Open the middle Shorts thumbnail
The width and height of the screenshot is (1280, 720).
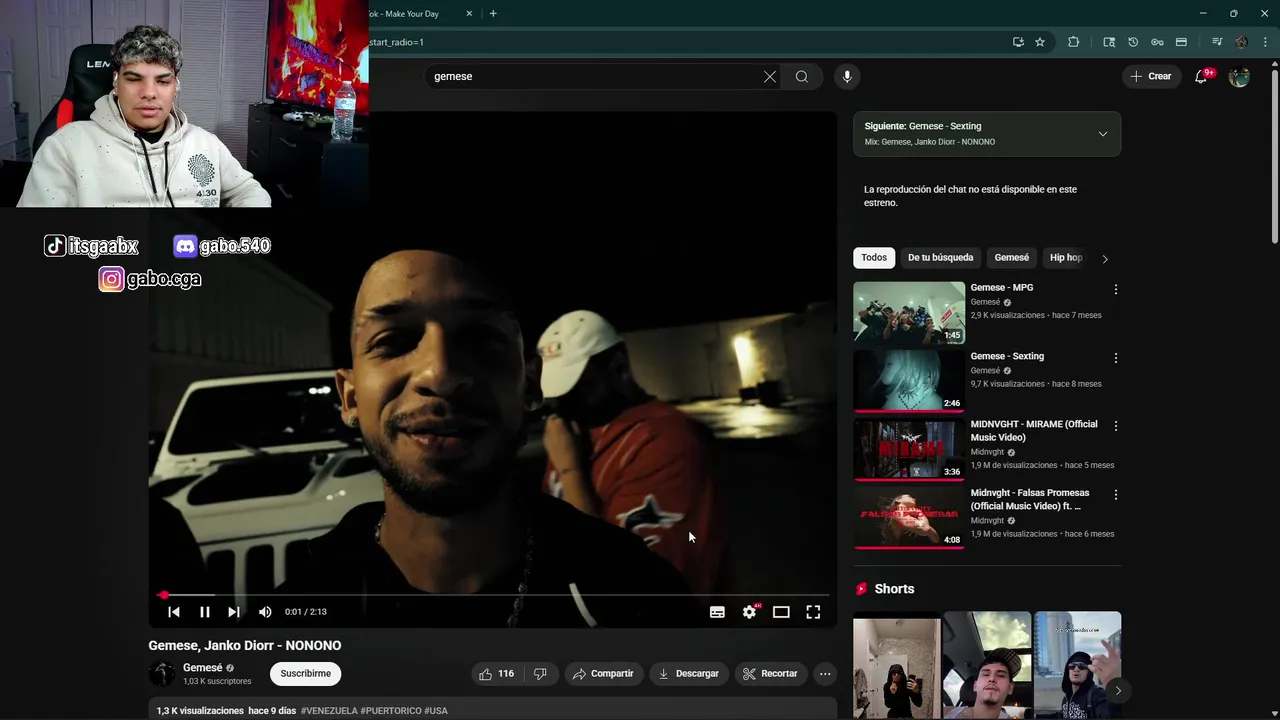(x=987, y=665)
